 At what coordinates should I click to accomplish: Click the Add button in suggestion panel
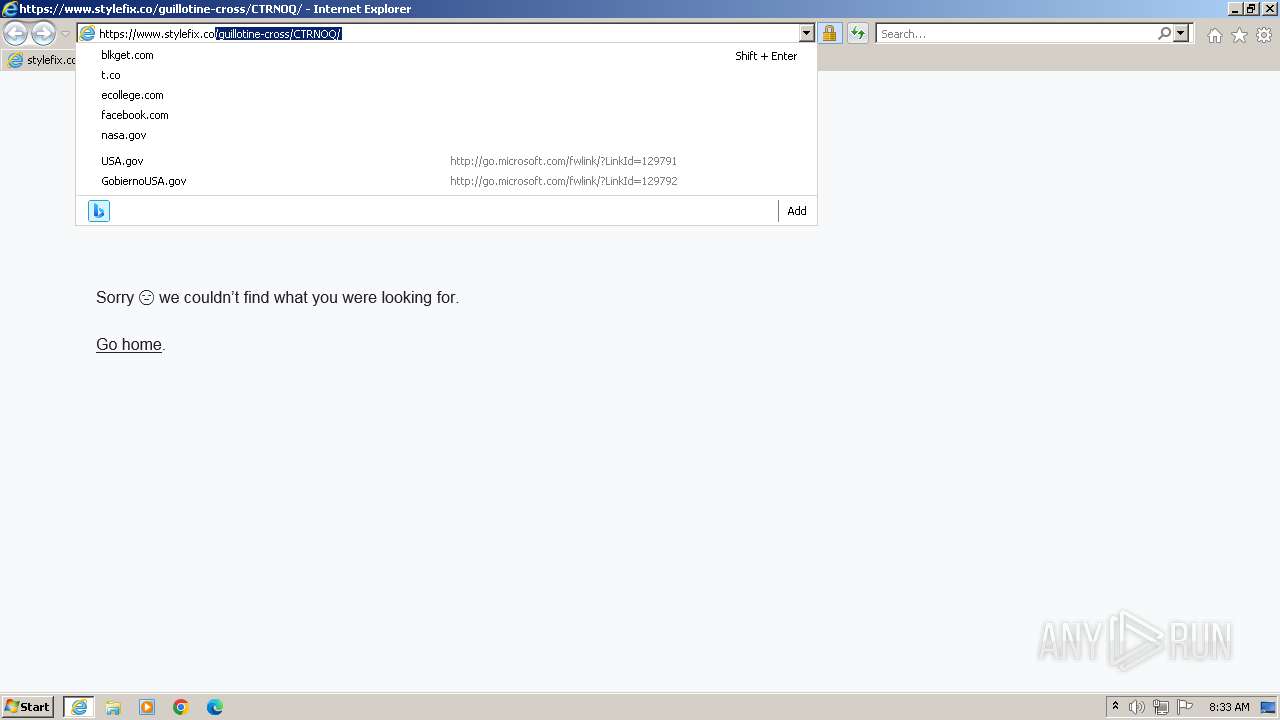click(796, 211)
